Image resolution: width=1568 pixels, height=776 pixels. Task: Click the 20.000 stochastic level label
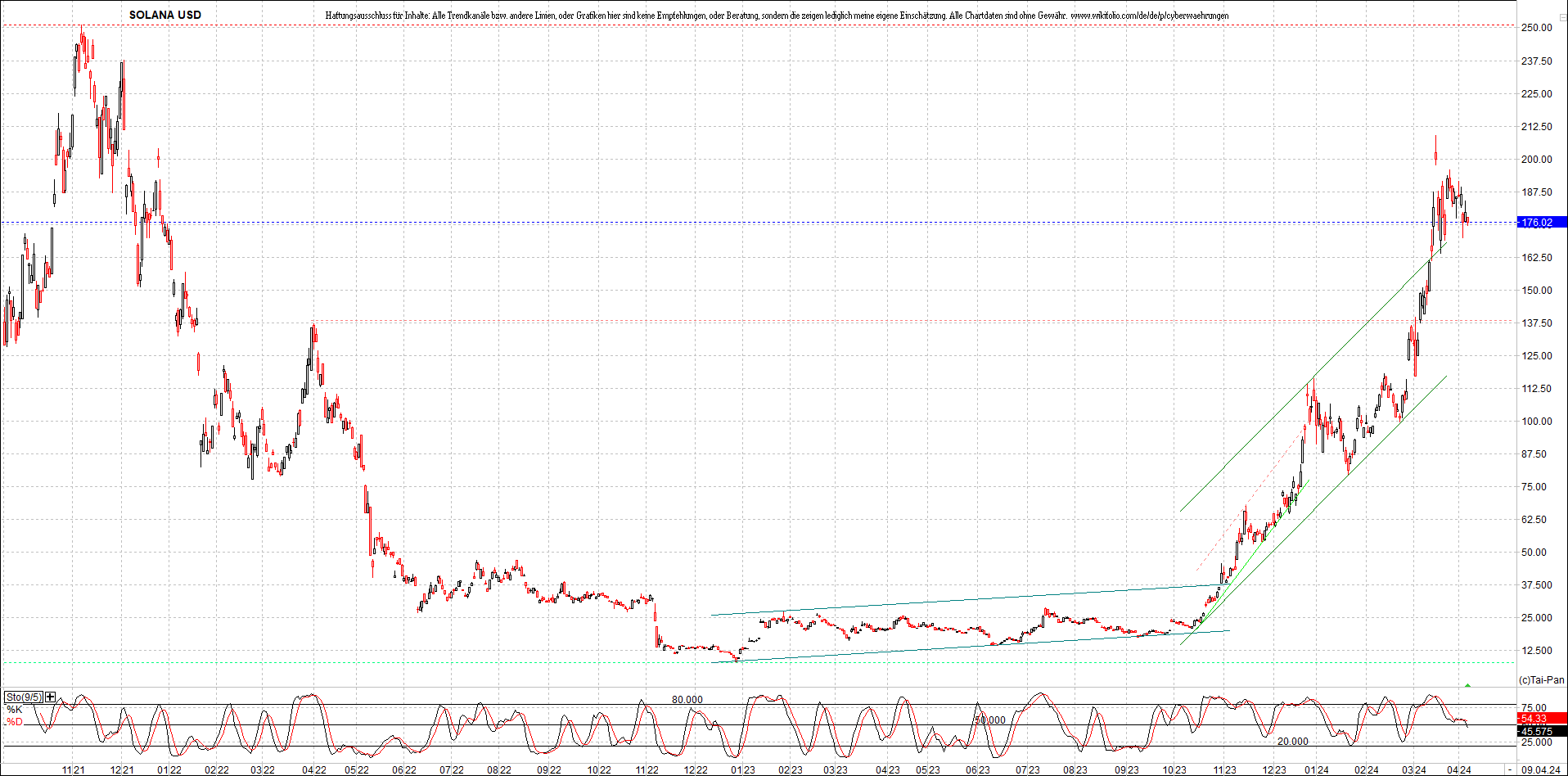[1293, 742]
